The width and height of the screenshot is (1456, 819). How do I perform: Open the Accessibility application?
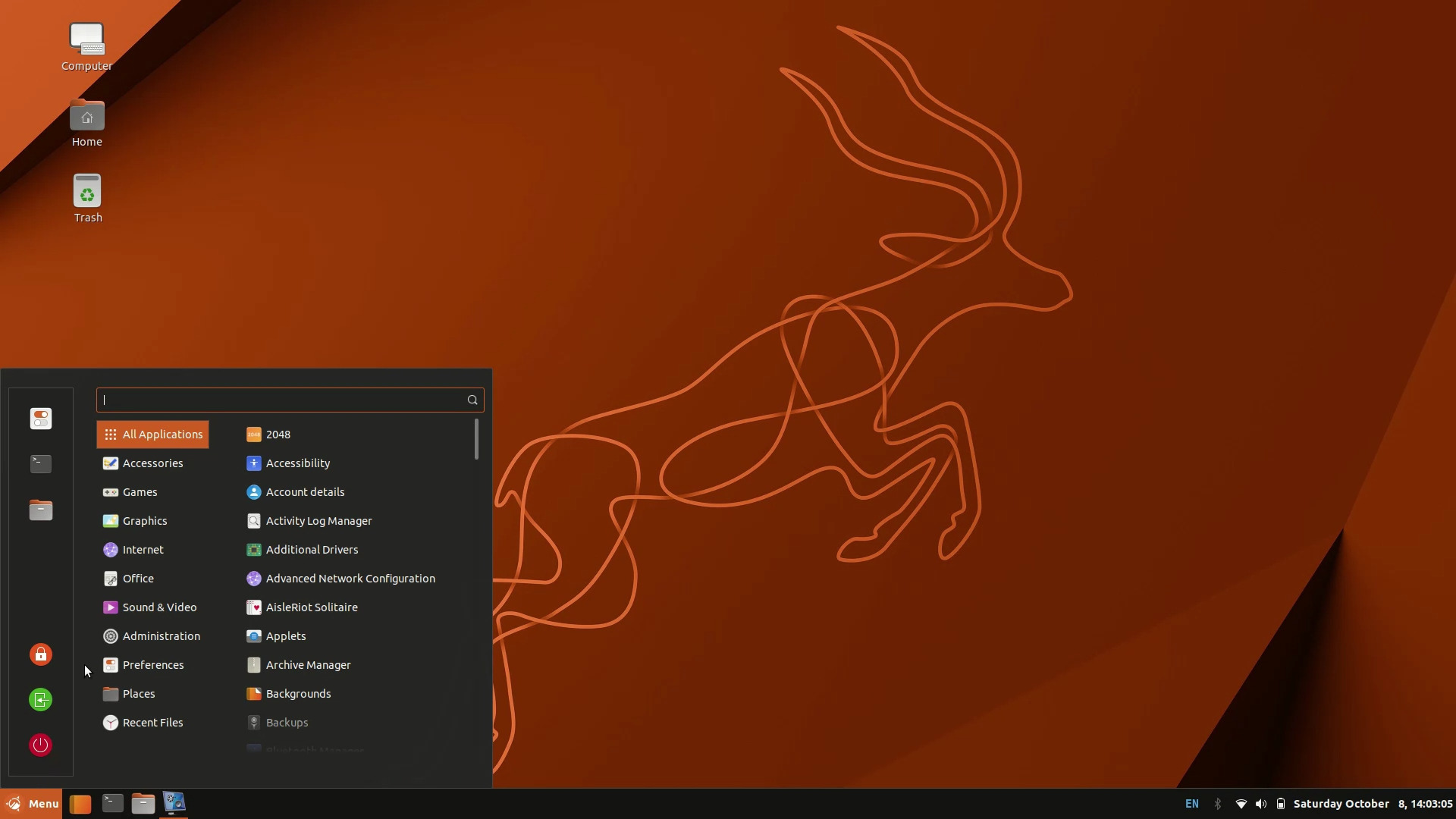298,462
